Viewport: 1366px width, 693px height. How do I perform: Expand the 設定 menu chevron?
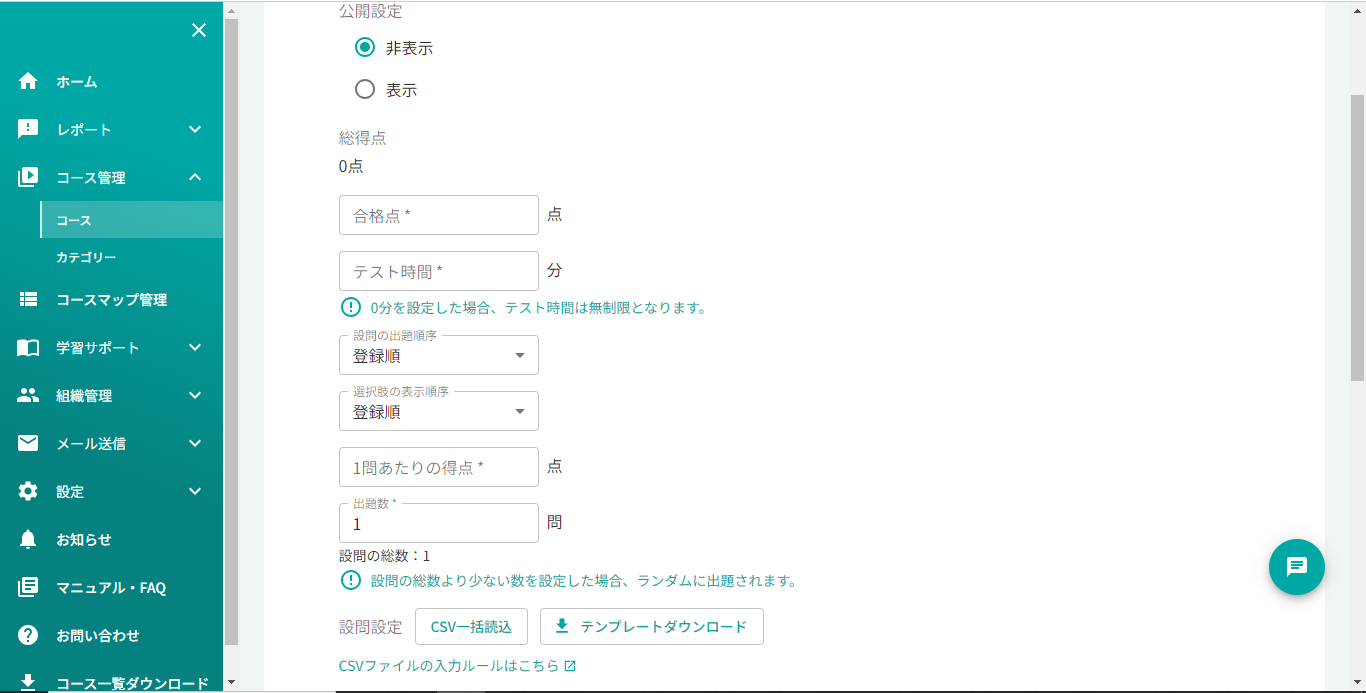pos(195,492)
